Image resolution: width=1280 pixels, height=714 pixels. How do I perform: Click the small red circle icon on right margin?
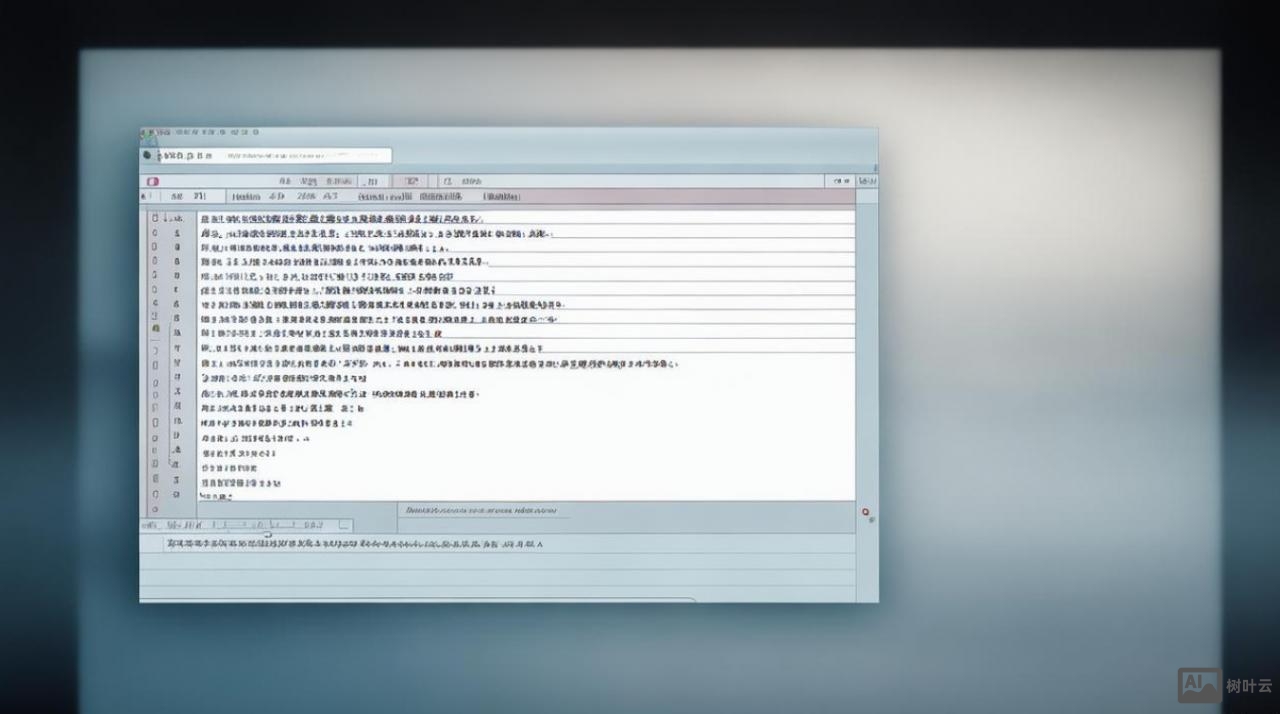pyautogui.click(x=866, y=512)
